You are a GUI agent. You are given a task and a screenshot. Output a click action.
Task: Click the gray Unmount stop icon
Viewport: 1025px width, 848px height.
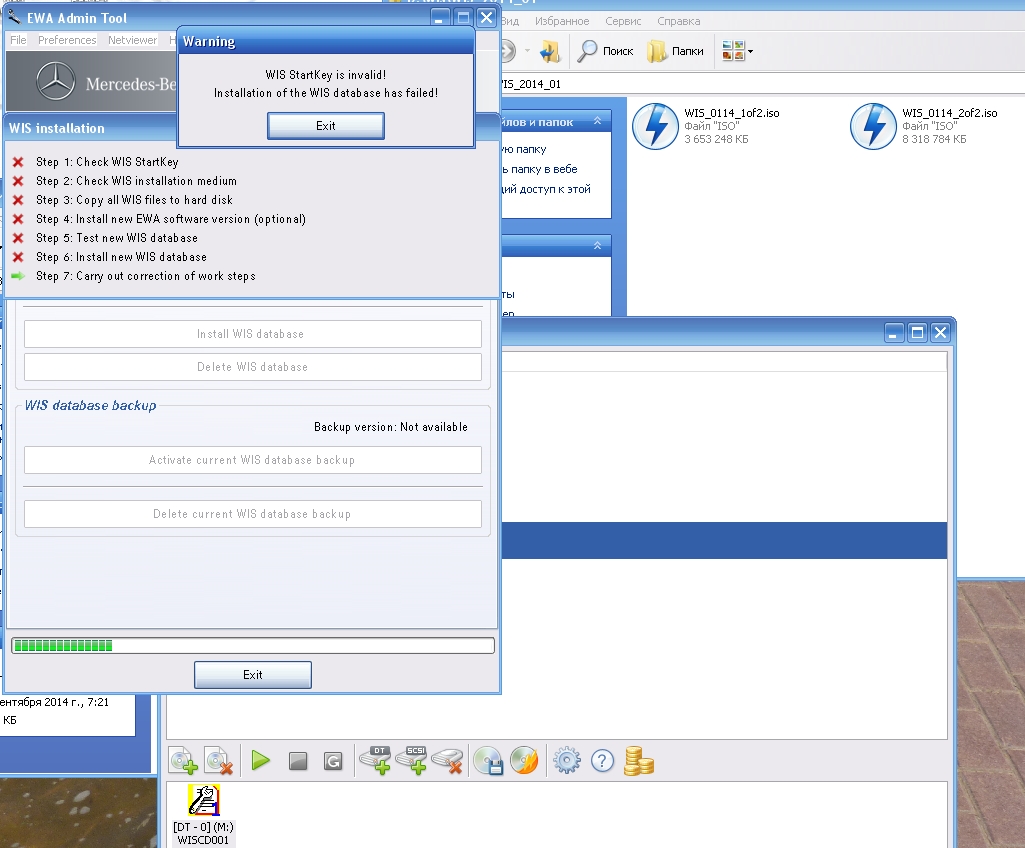pyautogui.click(x=298, y=761)
